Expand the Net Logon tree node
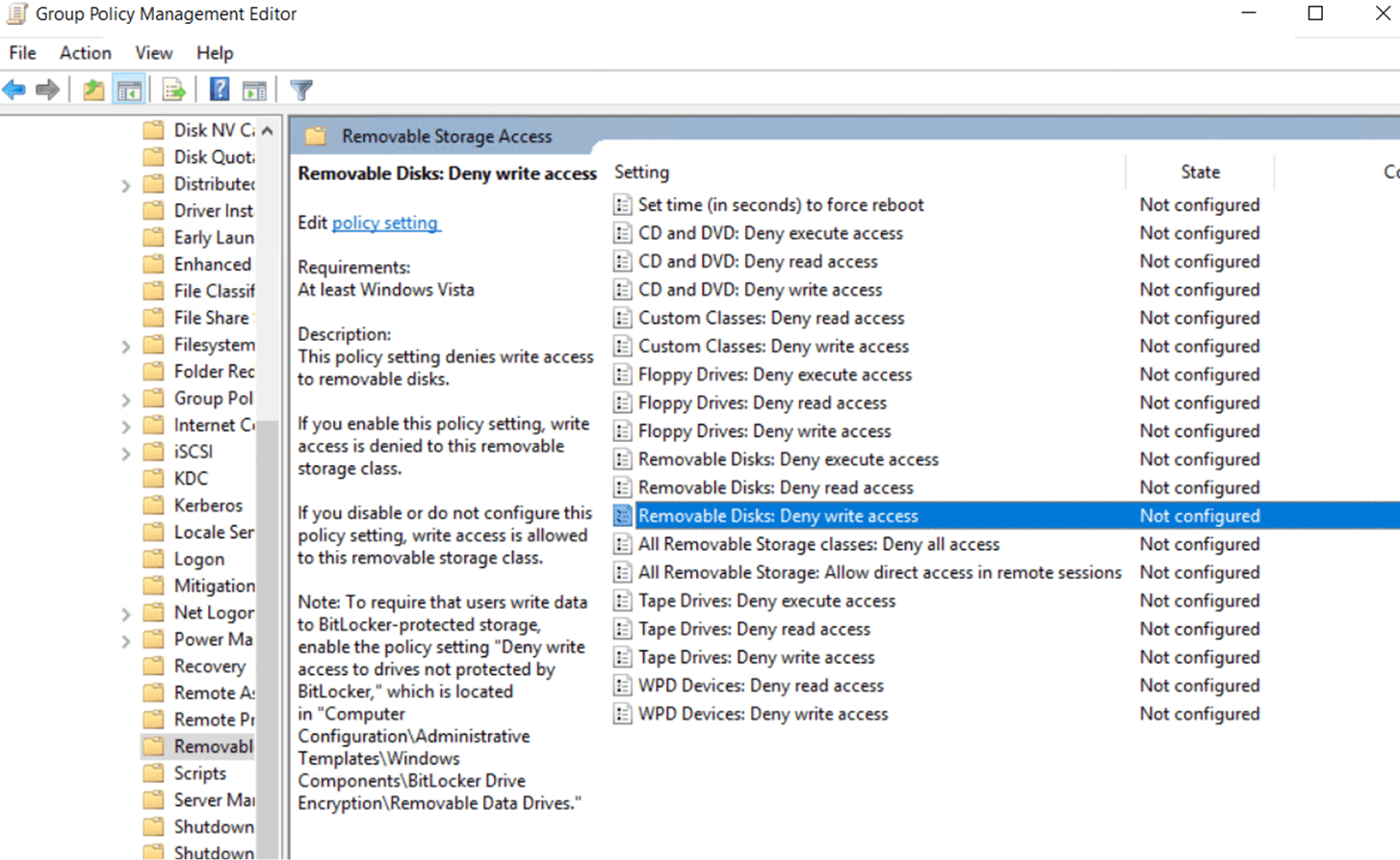Screen dimensions: 1400x860 pyautogui.click(x=125, y=613)
